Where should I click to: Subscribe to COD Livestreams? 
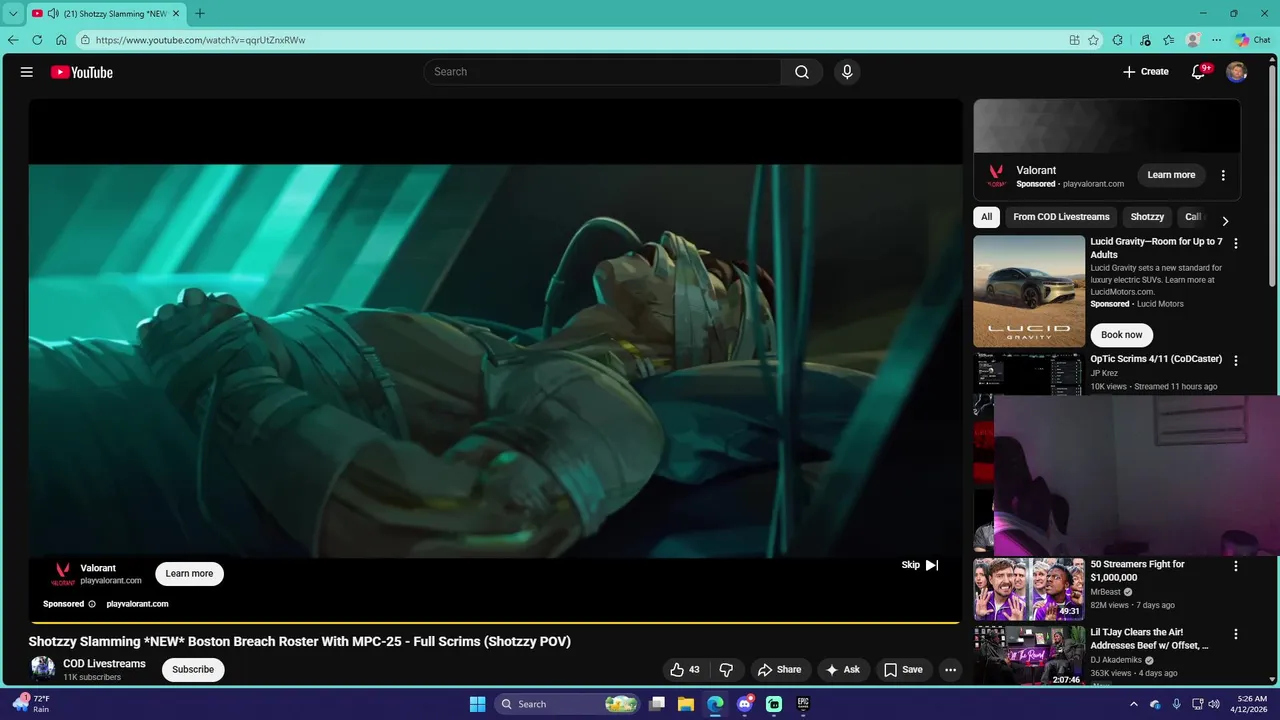coord(193,670)
